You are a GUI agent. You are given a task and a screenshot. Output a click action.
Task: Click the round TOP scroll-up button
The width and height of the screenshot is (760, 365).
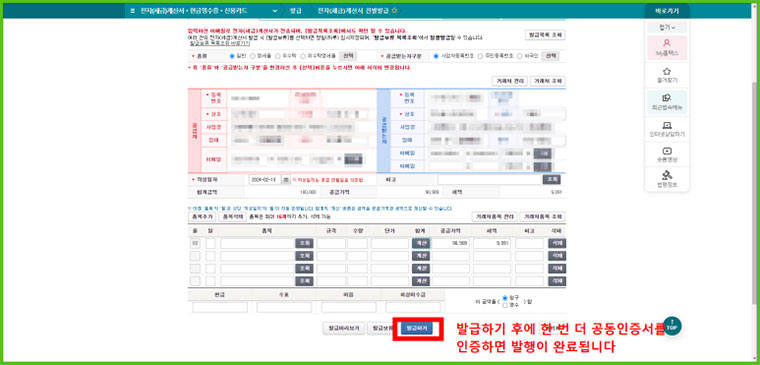click(672, 326)
